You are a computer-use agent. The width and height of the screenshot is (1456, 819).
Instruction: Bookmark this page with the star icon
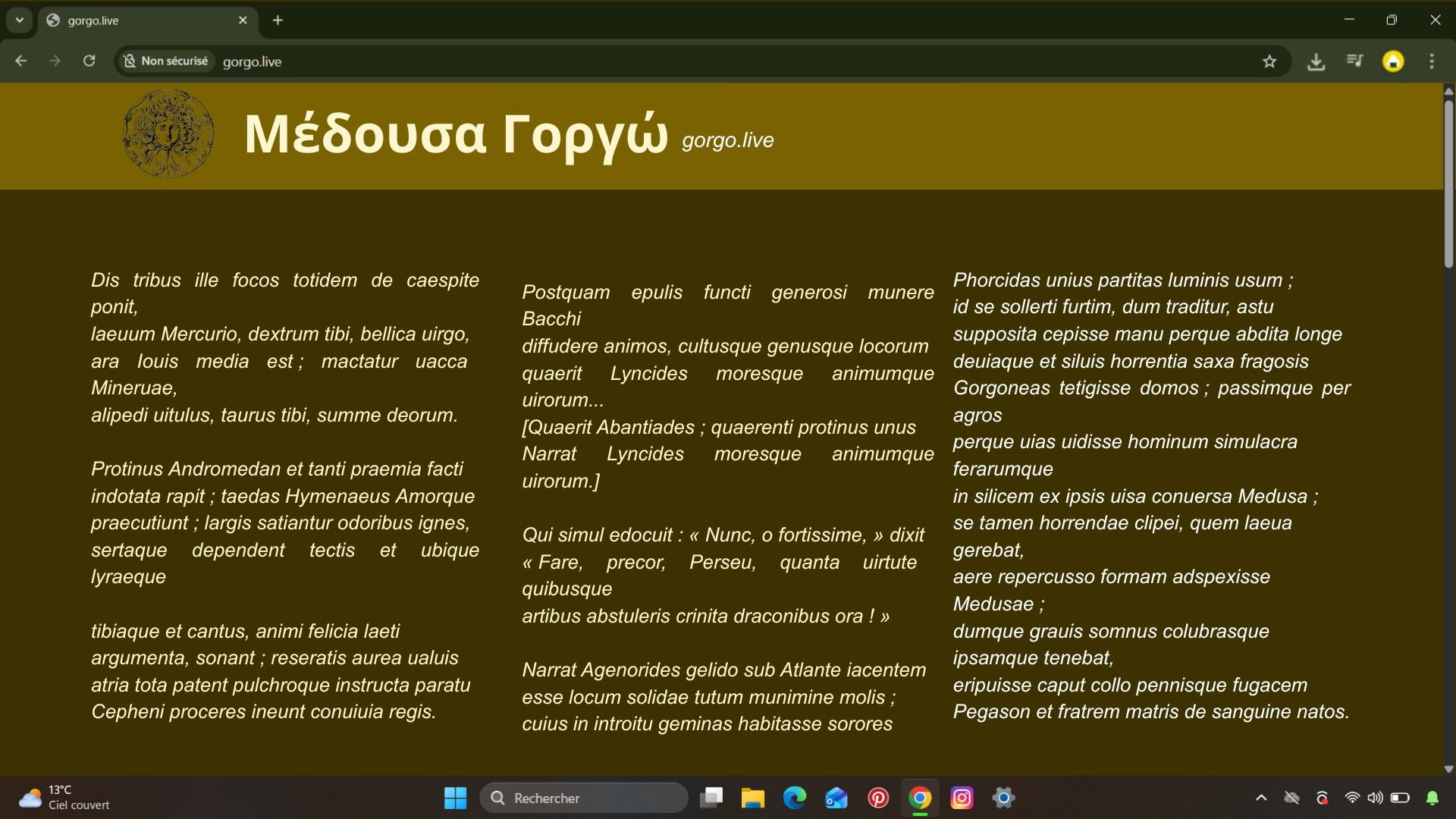click(x=1269, y=61)
